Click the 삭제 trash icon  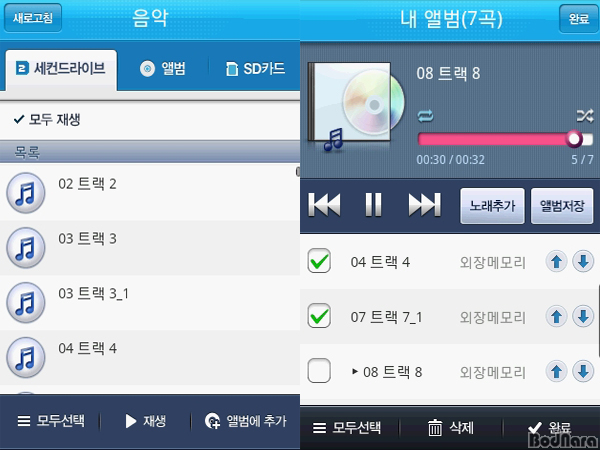(435, 427)
